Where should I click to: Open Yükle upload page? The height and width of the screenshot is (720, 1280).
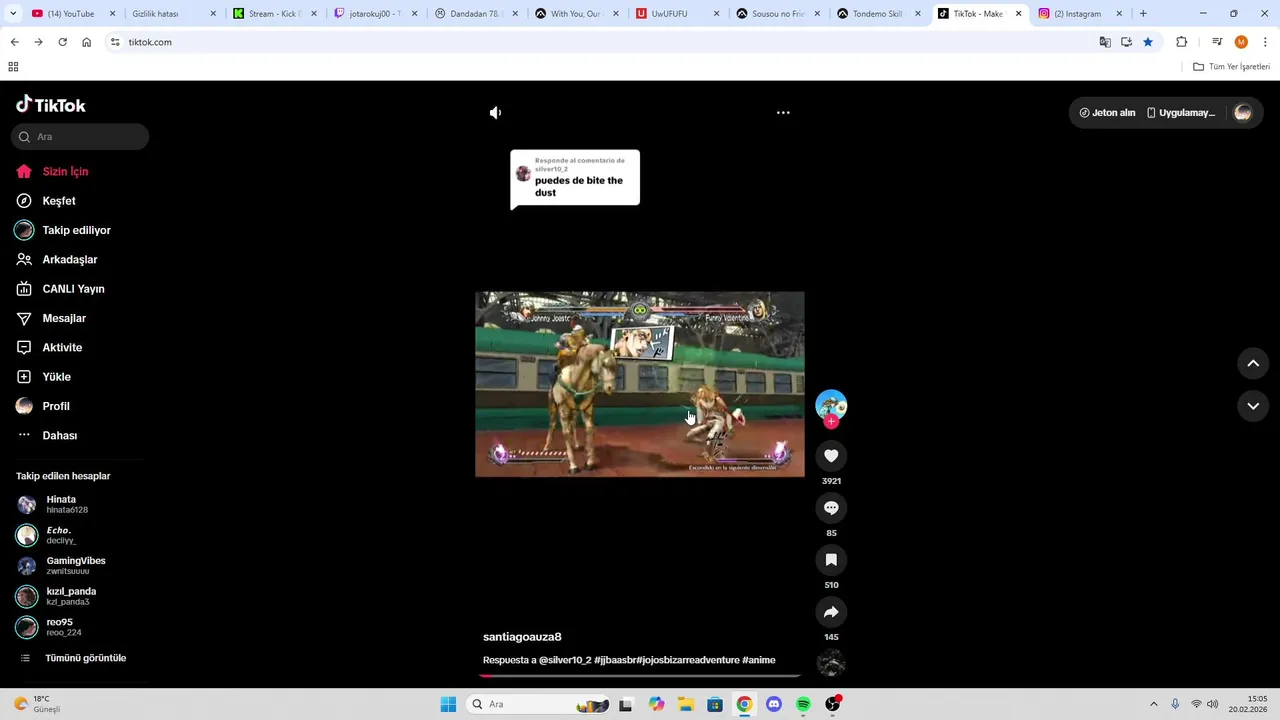tap(56, 377)
